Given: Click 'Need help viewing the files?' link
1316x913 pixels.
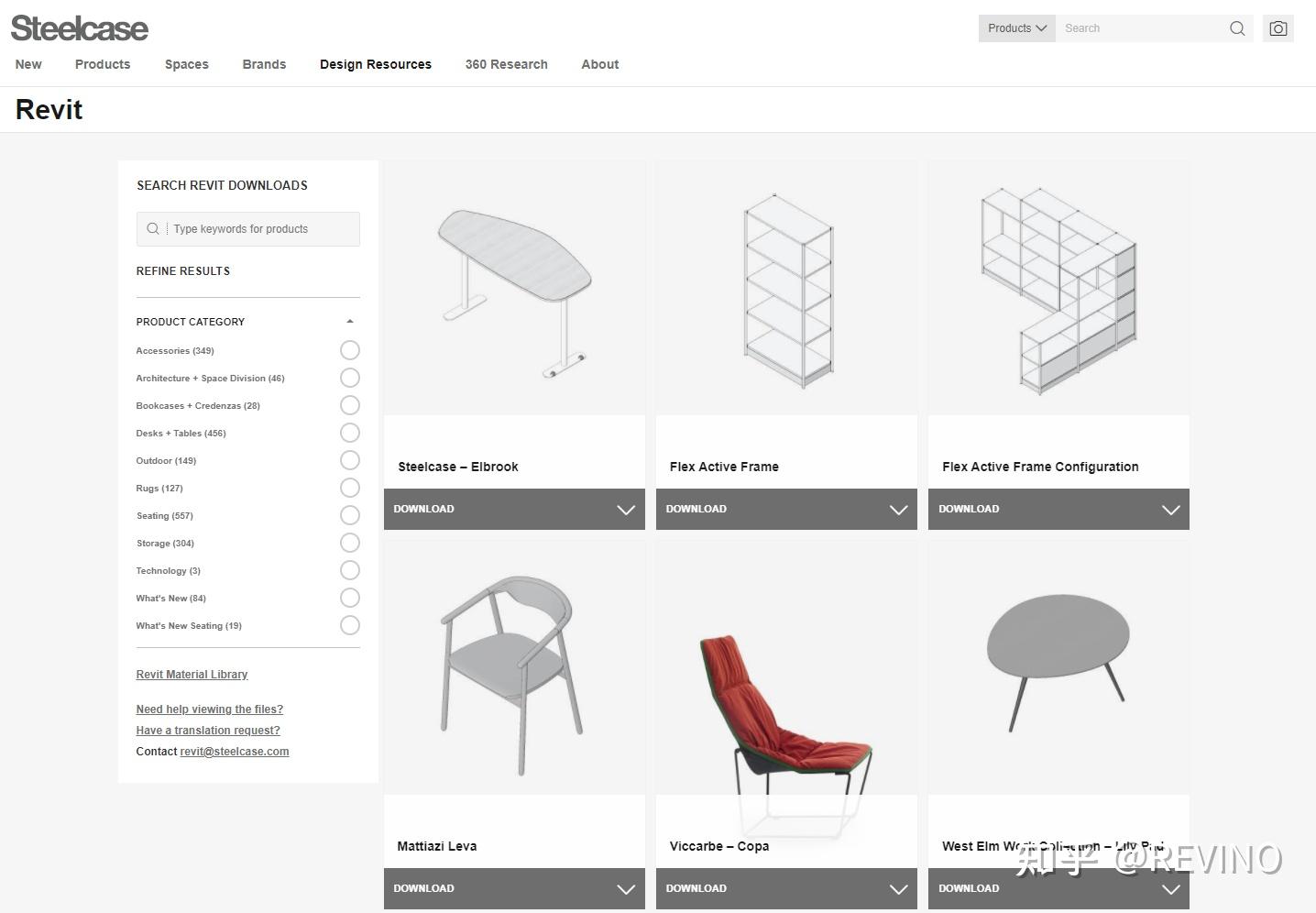Looking at the screenshot, I should [x=210, y=709].
